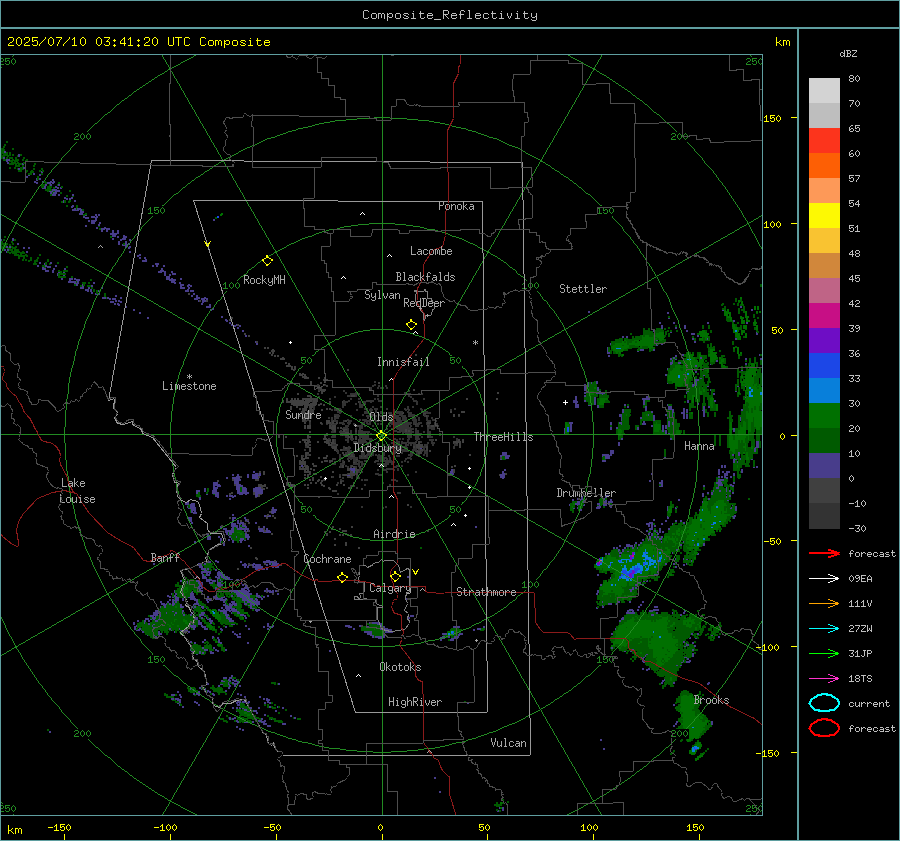
Task: Click the Ponoka city label
Action: 456,206
